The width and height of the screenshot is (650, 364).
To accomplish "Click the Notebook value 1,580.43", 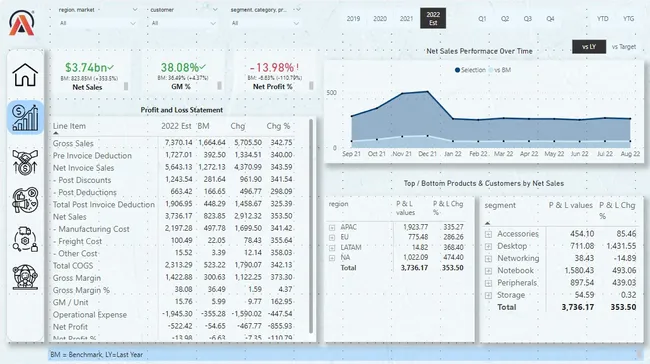I will point(579,271).
